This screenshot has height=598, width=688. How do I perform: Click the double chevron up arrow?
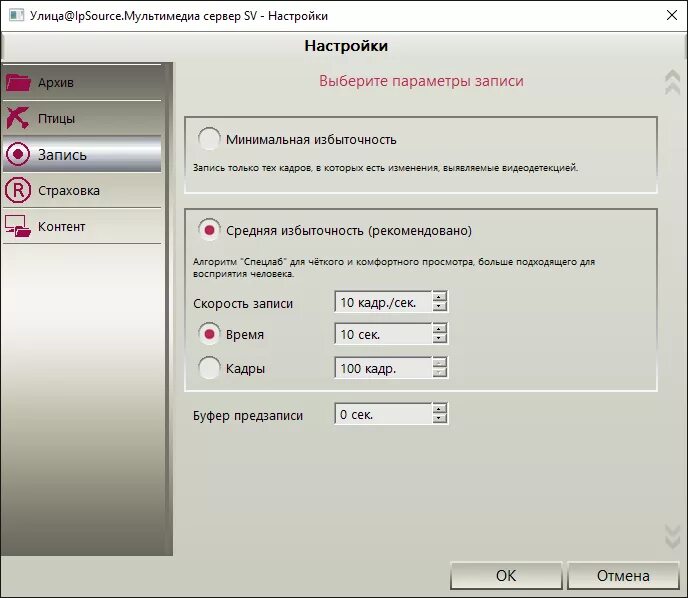click(672, 82)
